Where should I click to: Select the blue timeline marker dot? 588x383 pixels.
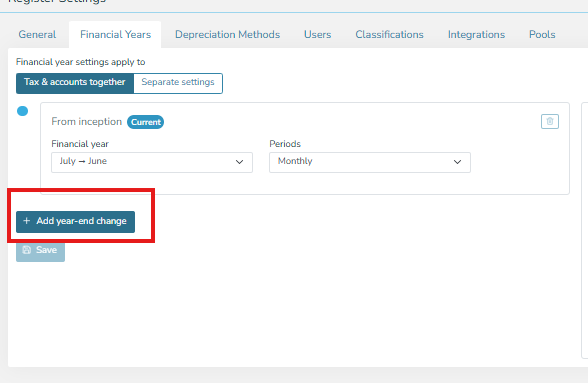[22, 111]
